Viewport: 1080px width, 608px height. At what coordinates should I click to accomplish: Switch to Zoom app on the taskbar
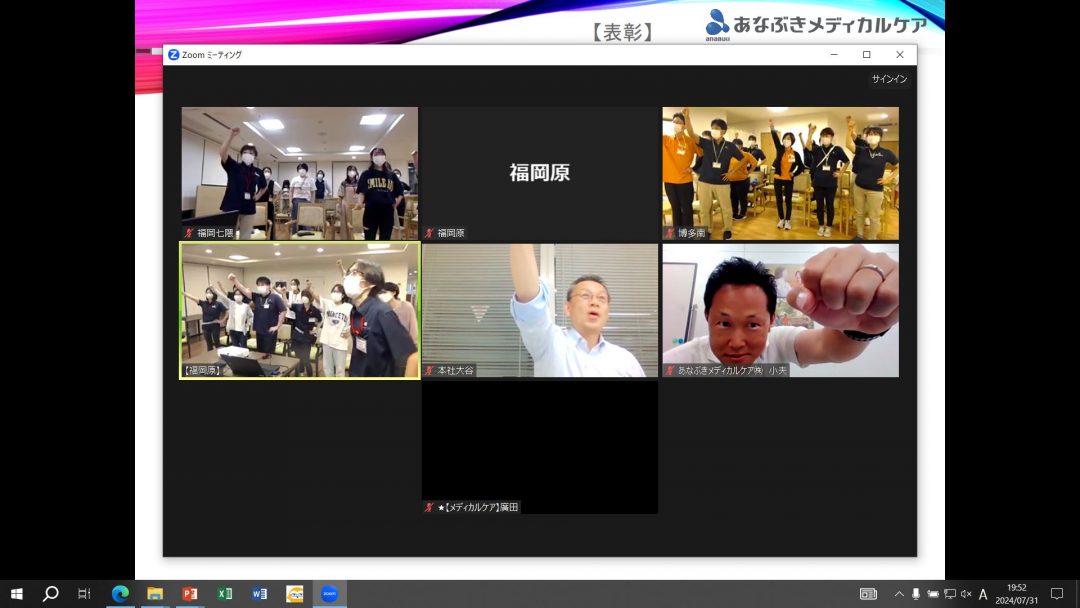pyautogui.click(x=329, y=594)
